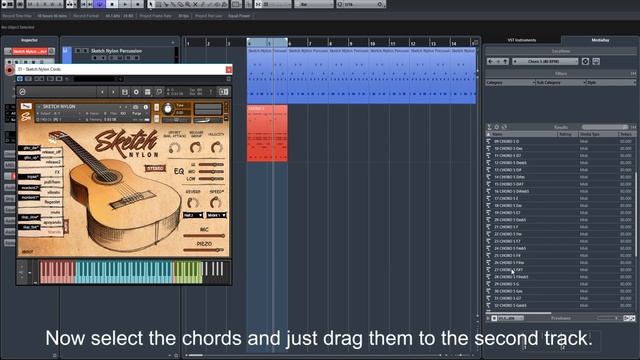Go back using the MediaBay left arrow
The height and width of the screenshot is (360, 640).
[491, 61]
